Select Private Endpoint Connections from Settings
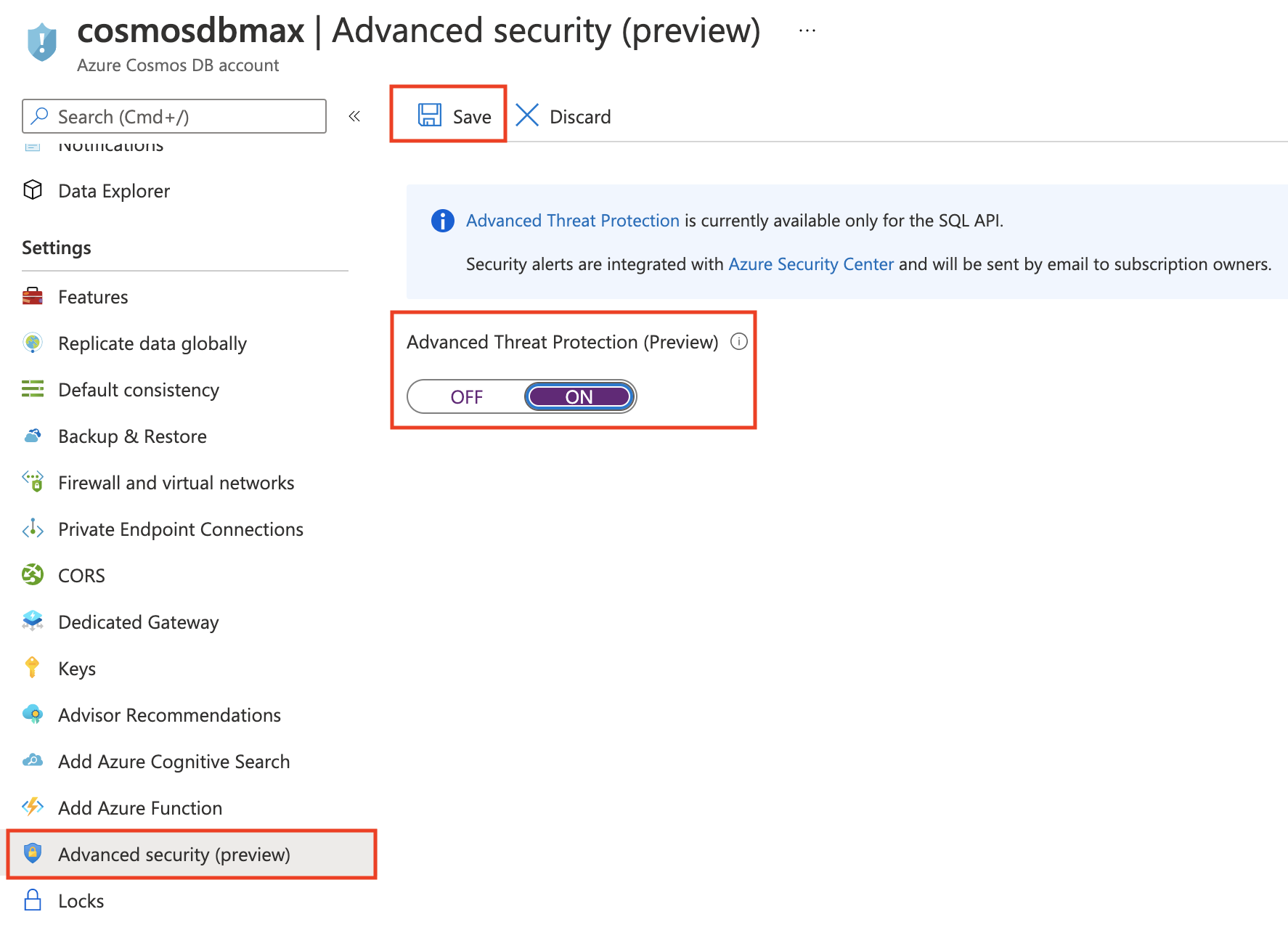 tap(181, 529)
